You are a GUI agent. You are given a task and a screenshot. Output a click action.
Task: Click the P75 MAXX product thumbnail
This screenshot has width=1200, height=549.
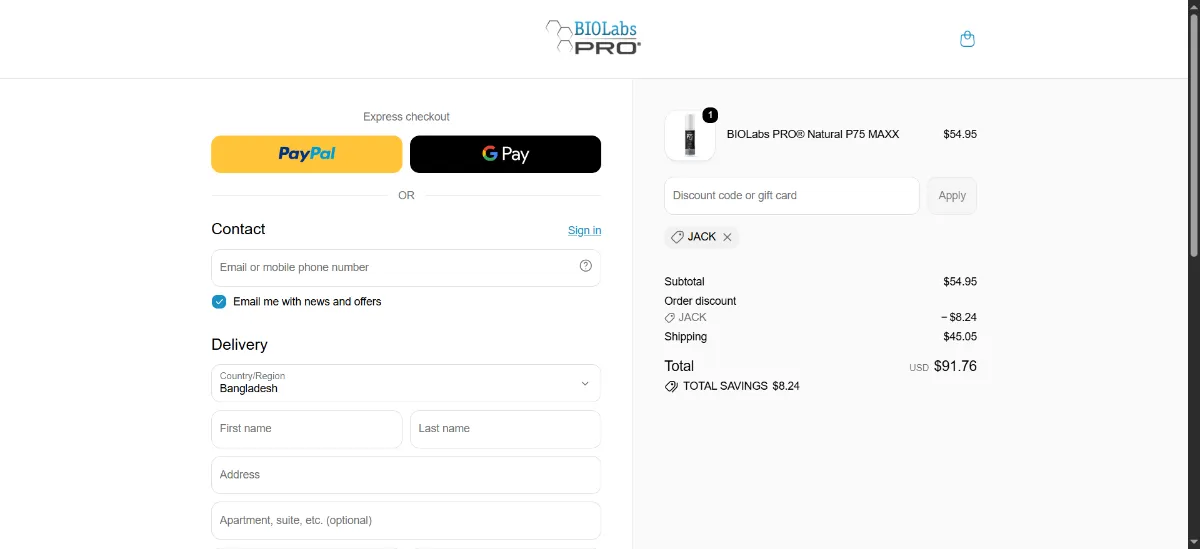[690, 136]
